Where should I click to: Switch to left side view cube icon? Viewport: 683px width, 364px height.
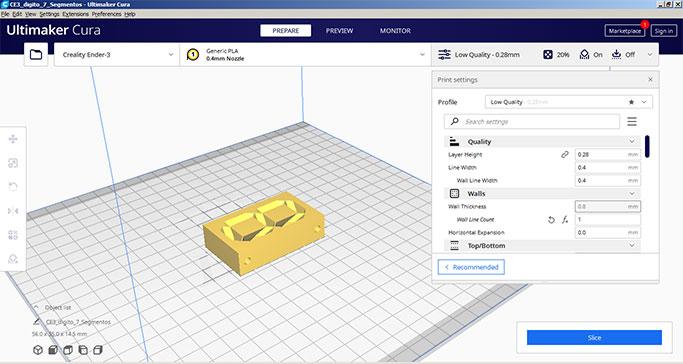tap(83, 350)
